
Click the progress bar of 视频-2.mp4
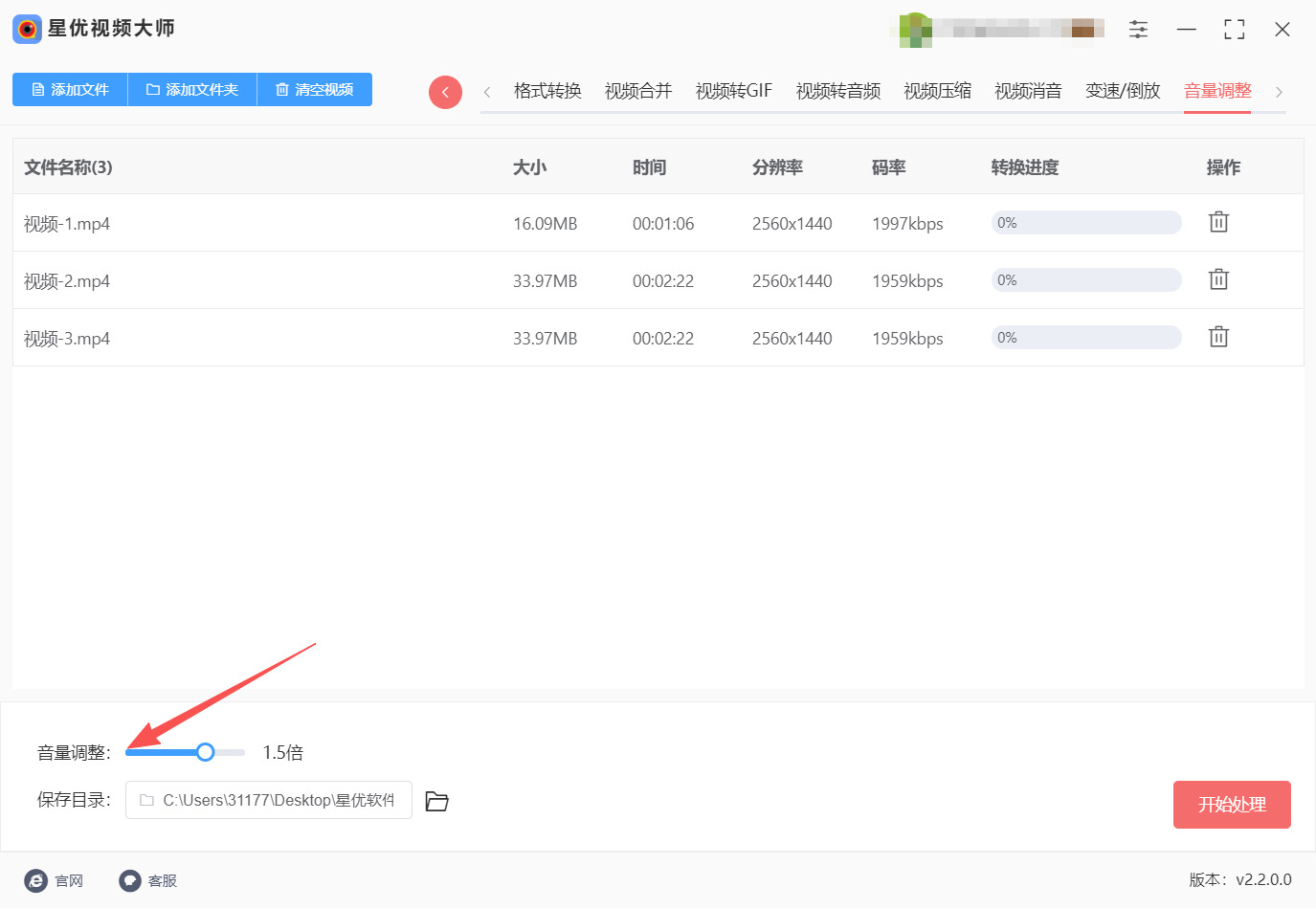[x=1086, y=280]
